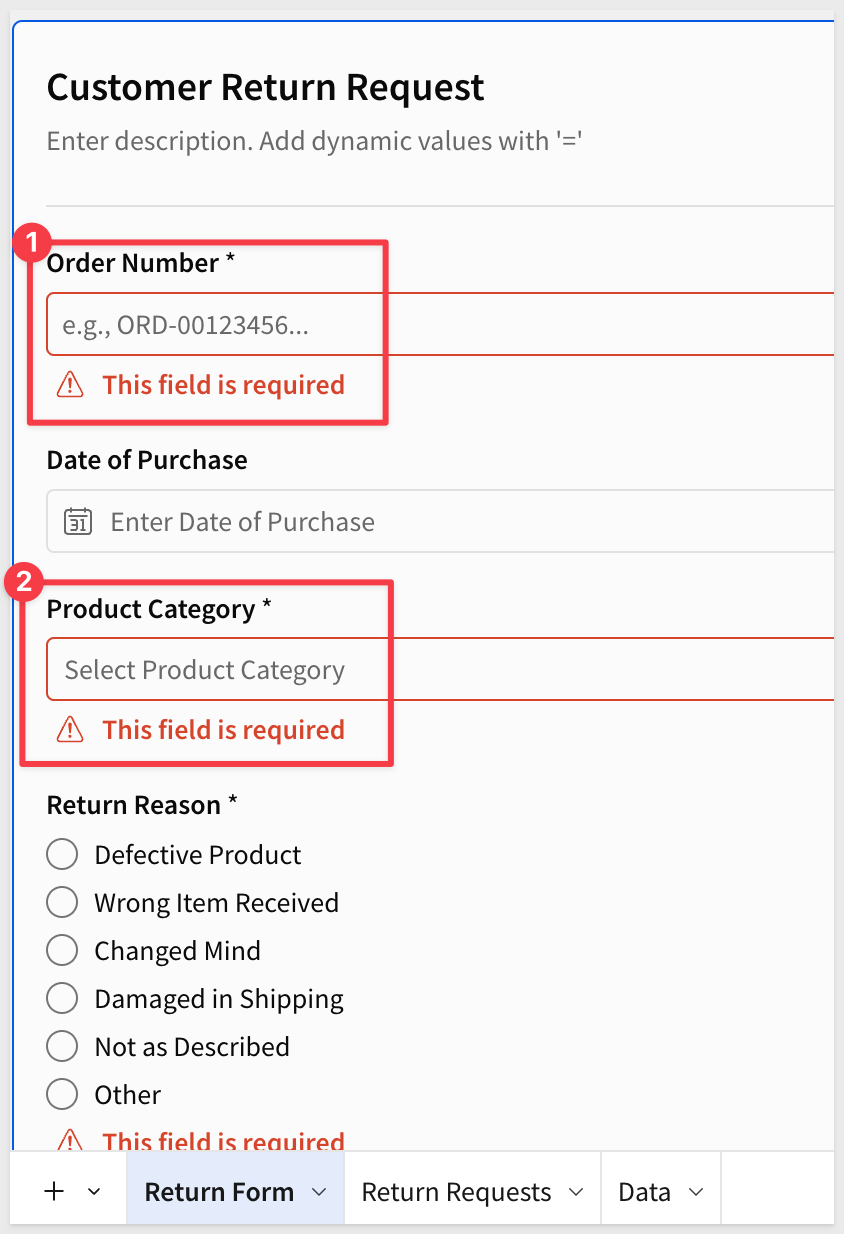The height and width of the screenshot is (1234, 844).
Task: Click the warning icon under Order Number
Action: point(70,385)
